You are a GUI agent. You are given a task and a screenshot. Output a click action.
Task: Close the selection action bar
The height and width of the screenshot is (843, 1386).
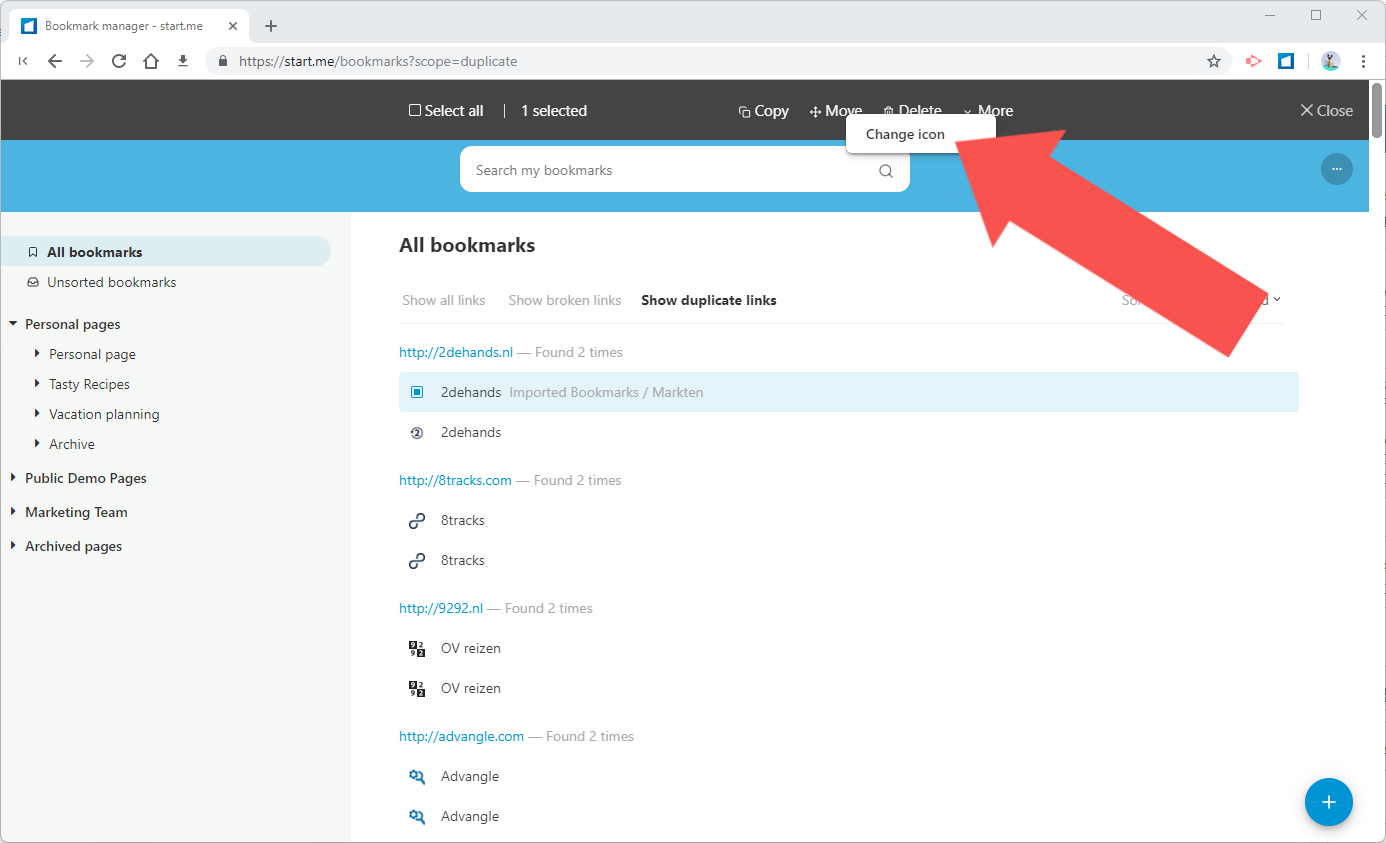[1326, 111]
